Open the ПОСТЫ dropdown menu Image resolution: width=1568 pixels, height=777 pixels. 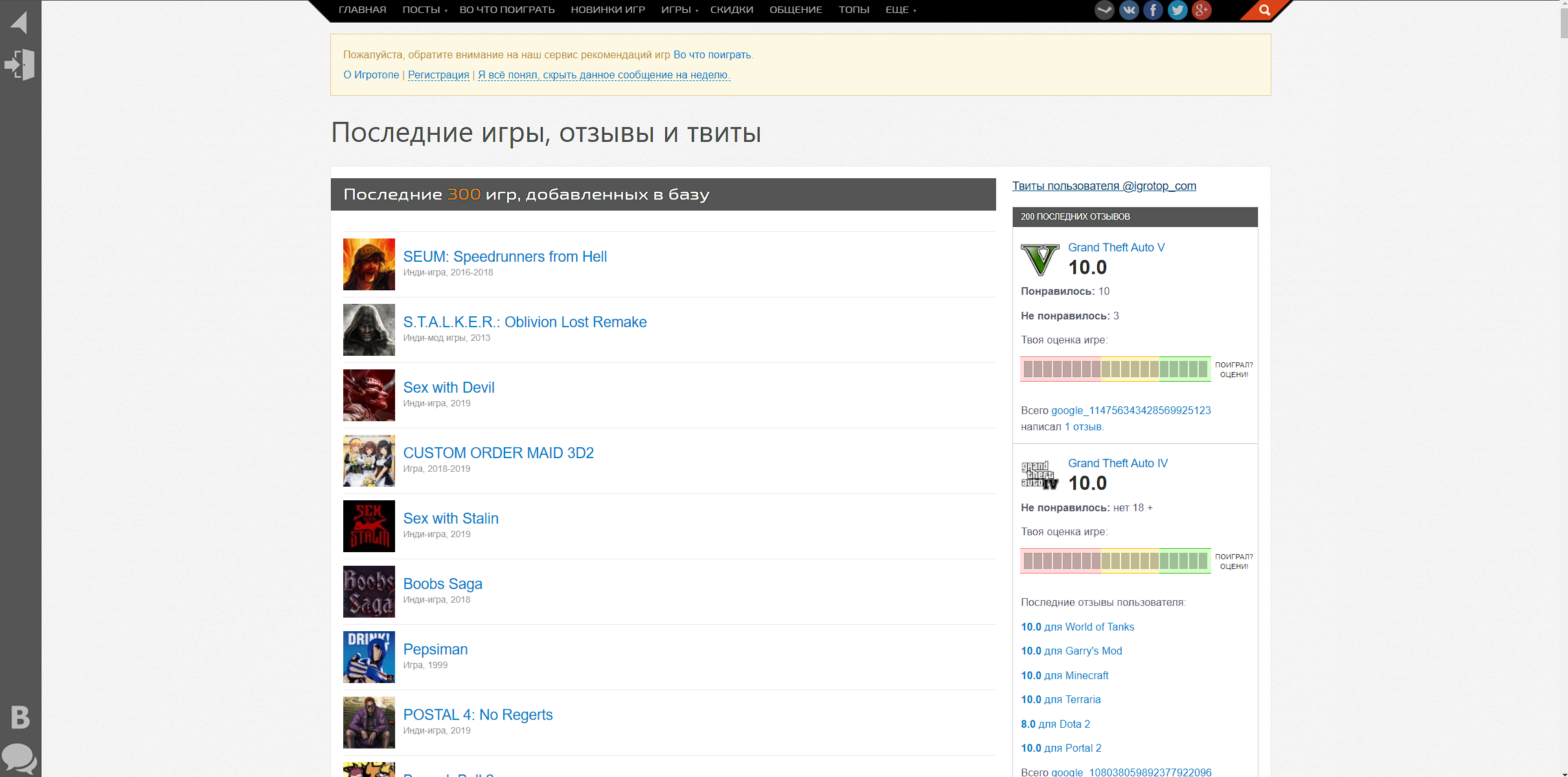pos(424,10)
